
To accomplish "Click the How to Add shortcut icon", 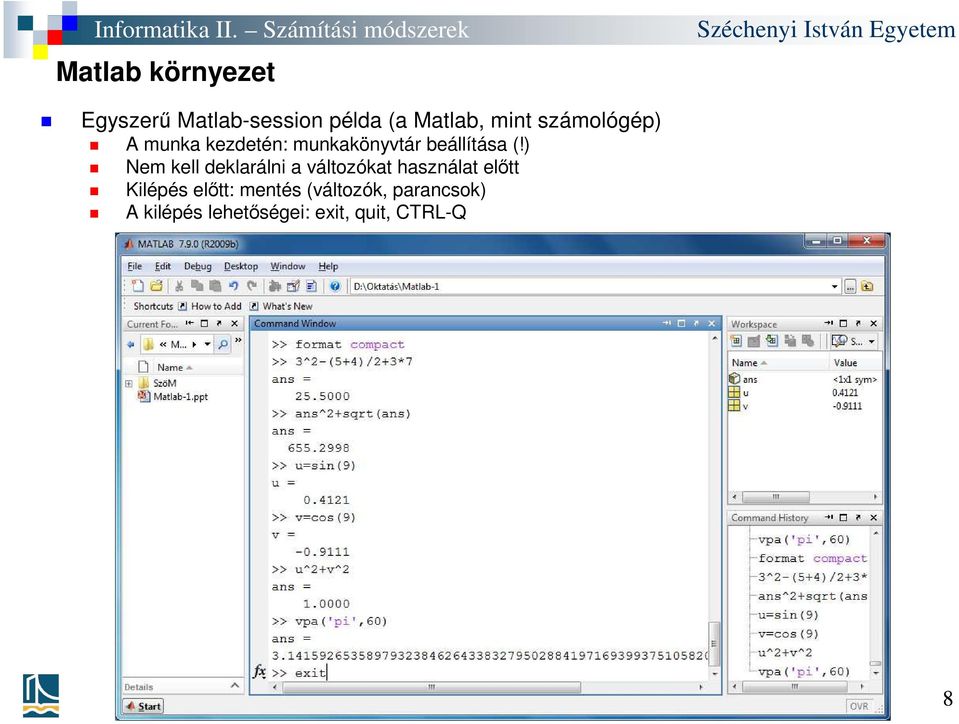I will tap(182, 306).
